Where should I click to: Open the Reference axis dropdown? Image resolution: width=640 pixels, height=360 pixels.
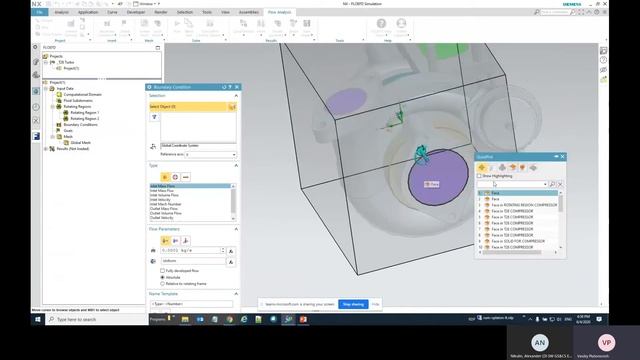pyautogui.click(x=234, y=155)
